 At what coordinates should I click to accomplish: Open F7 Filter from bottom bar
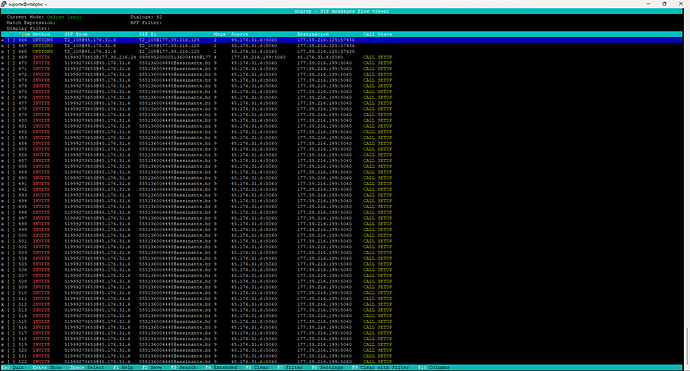pyautogui.click(x=290, y=367)
